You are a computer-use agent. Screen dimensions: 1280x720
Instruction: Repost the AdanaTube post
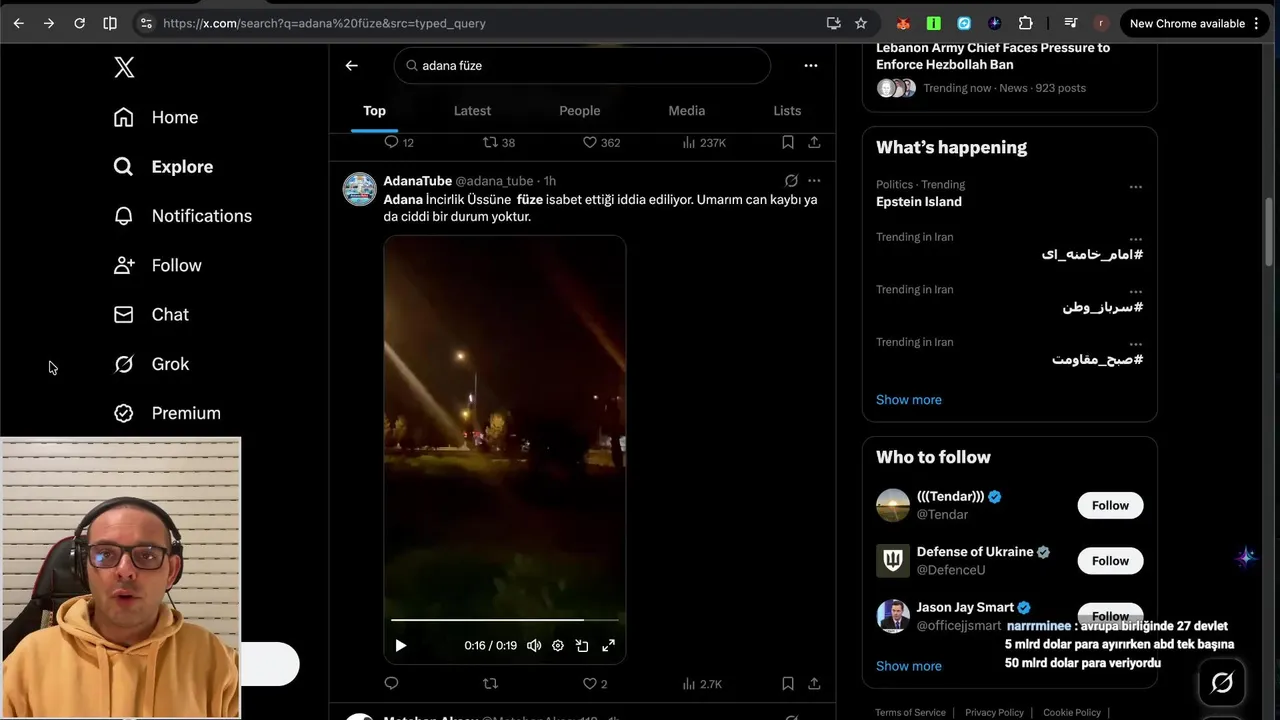point(490,684)
